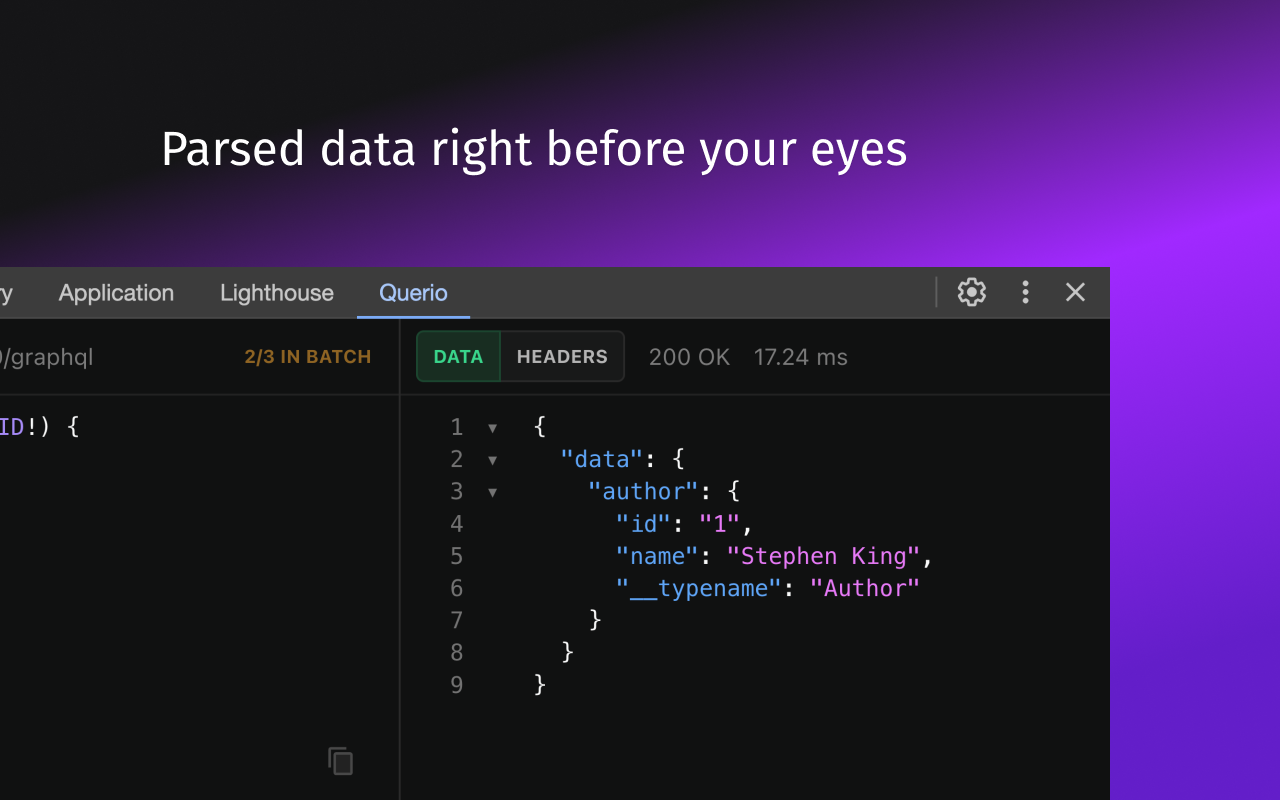Viewport: 1280px width, 800px height.
Task: Click the 2/3 IN BATCH indicator
Action: [307, 356]
